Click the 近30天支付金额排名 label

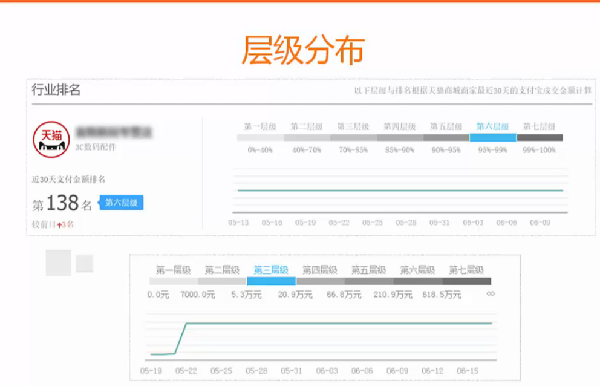click(x=68, y=179)
